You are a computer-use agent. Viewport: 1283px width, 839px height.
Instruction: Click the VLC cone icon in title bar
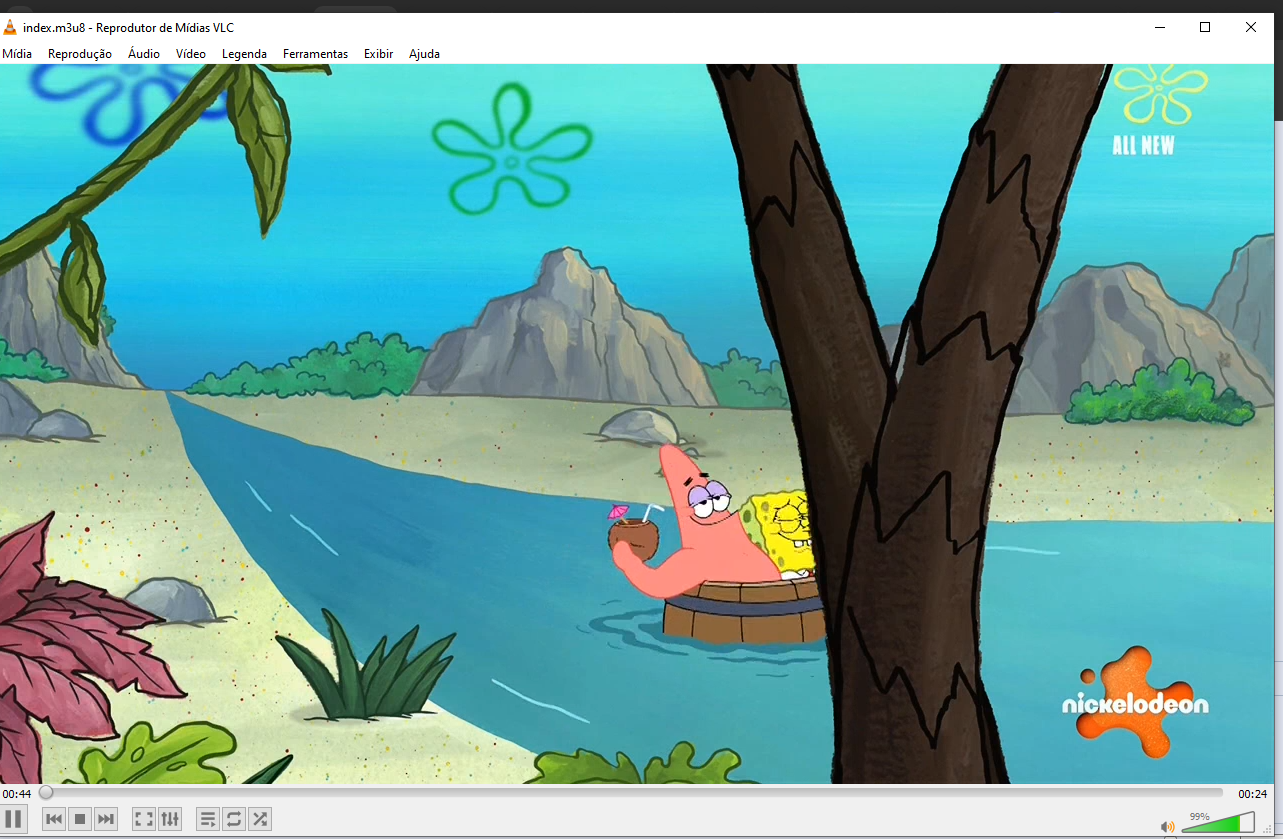point(10,27)
